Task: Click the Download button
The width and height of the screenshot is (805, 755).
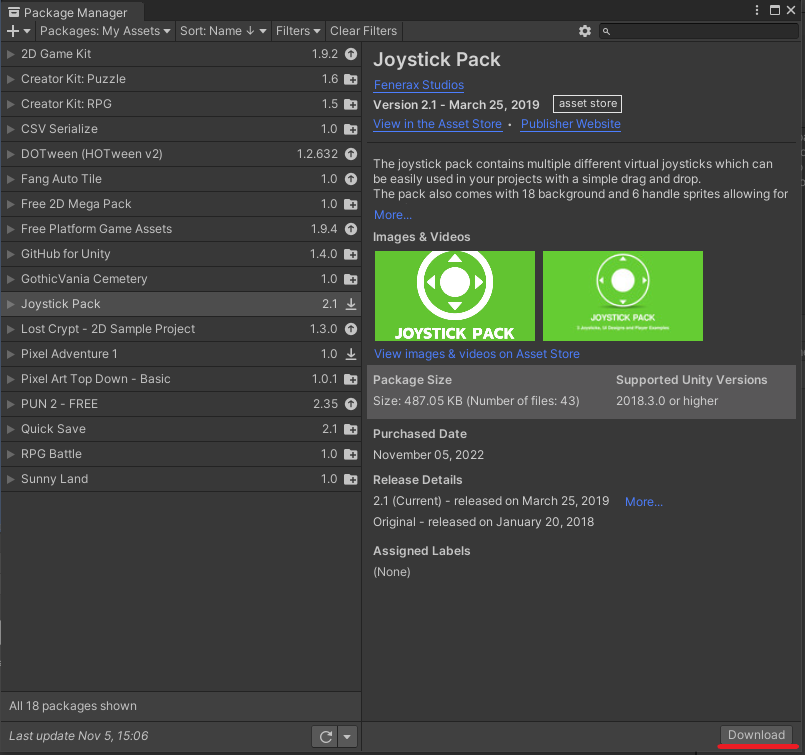Action: coord(755,735)
